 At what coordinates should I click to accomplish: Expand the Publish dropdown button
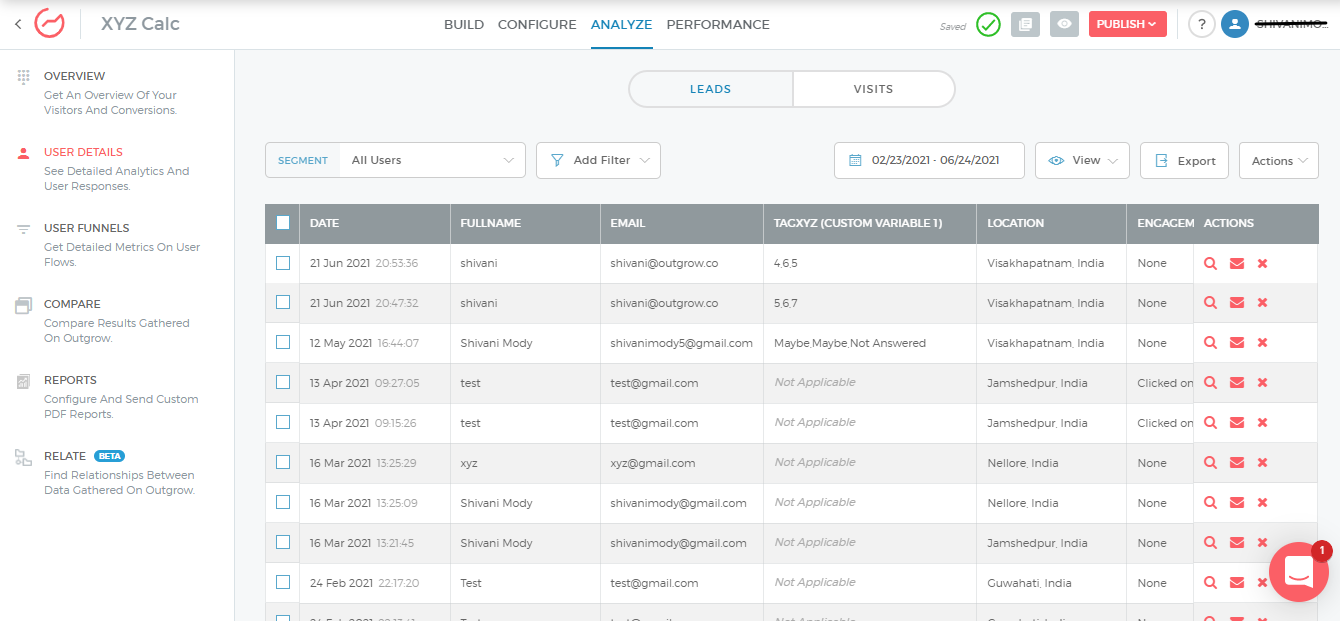tap(1127, 24)
